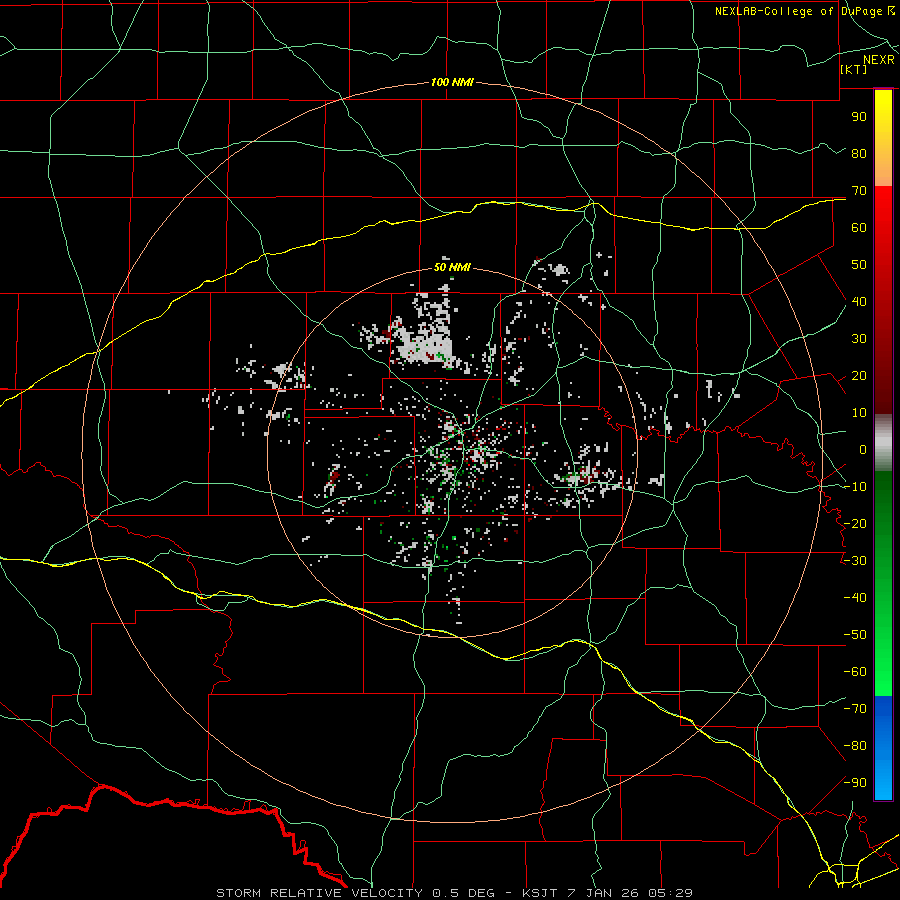
Task: Select the [KT] units label
Action: pyautogui.click(x=854, y=69)
